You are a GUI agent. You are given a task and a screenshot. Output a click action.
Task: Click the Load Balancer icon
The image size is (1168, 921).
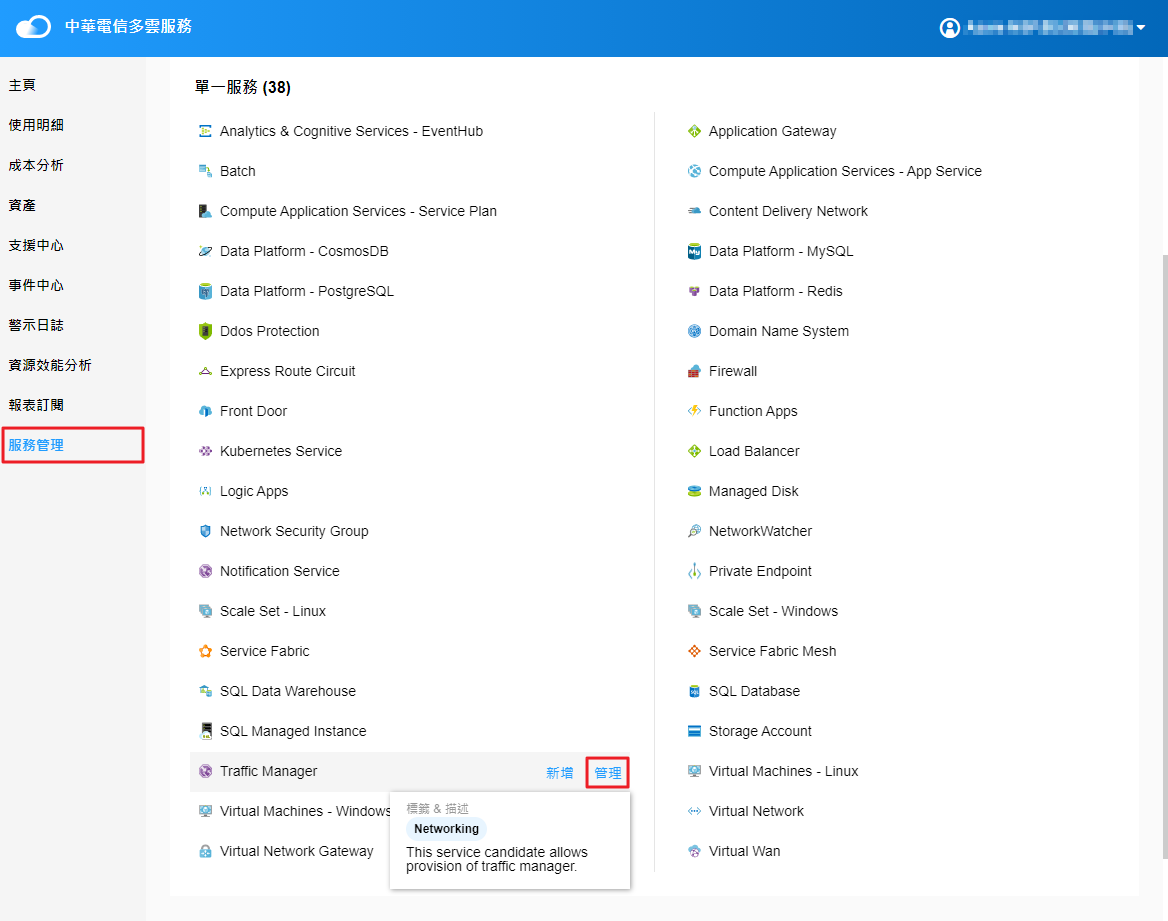click(x=694, y=452)
